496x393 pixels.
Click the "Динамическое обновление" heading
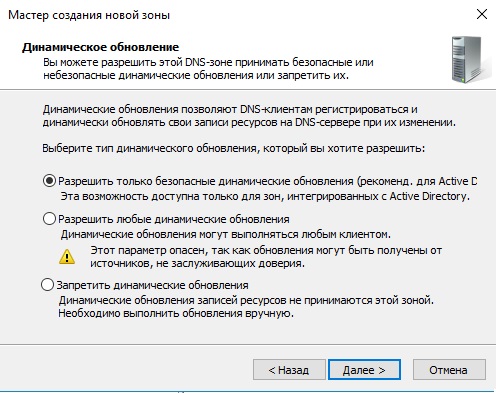(100, 47)
